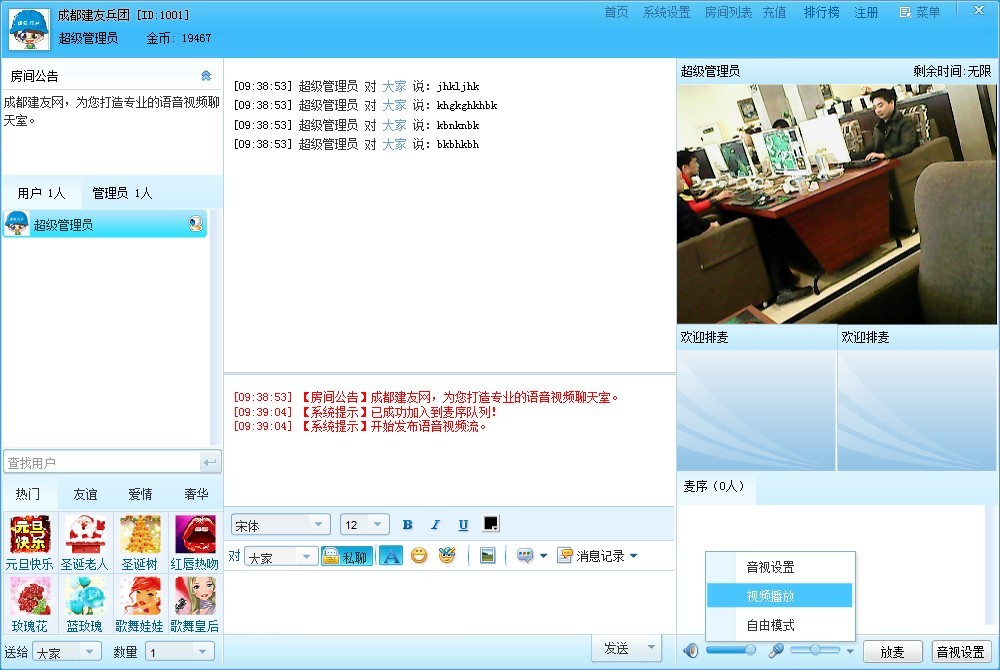Open 注册 register link
The image size is (1000, 670).
pos(866,12)
